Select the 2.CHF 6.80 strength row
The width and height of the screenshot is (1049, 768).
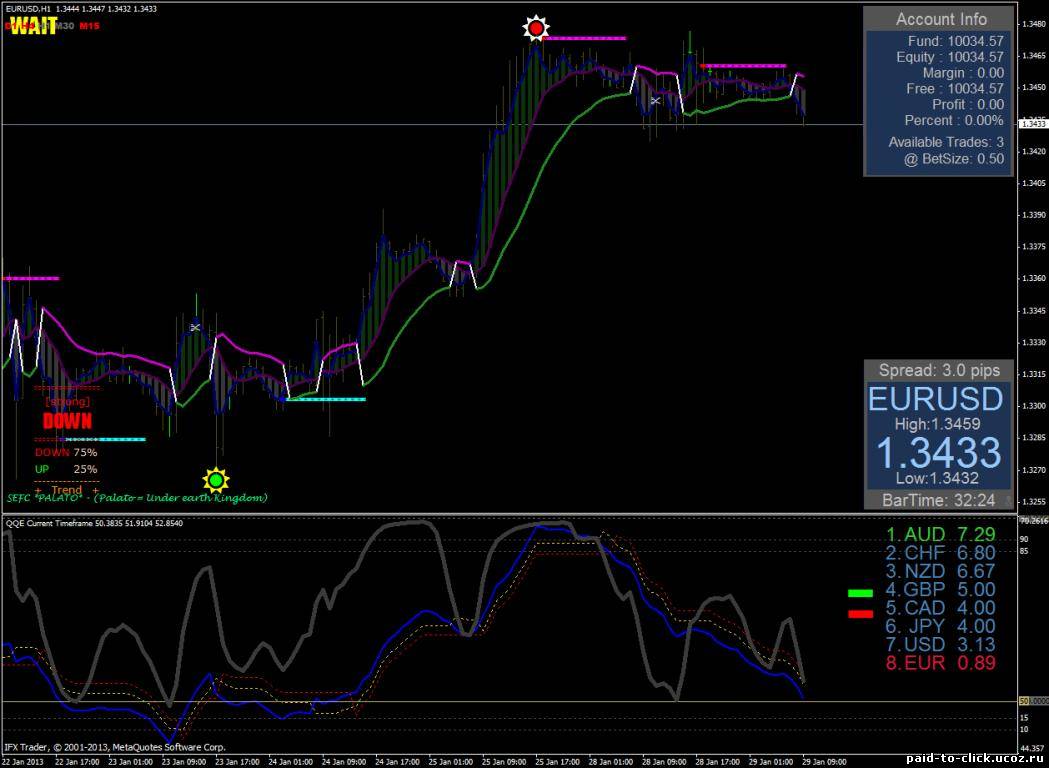[941, 553]
